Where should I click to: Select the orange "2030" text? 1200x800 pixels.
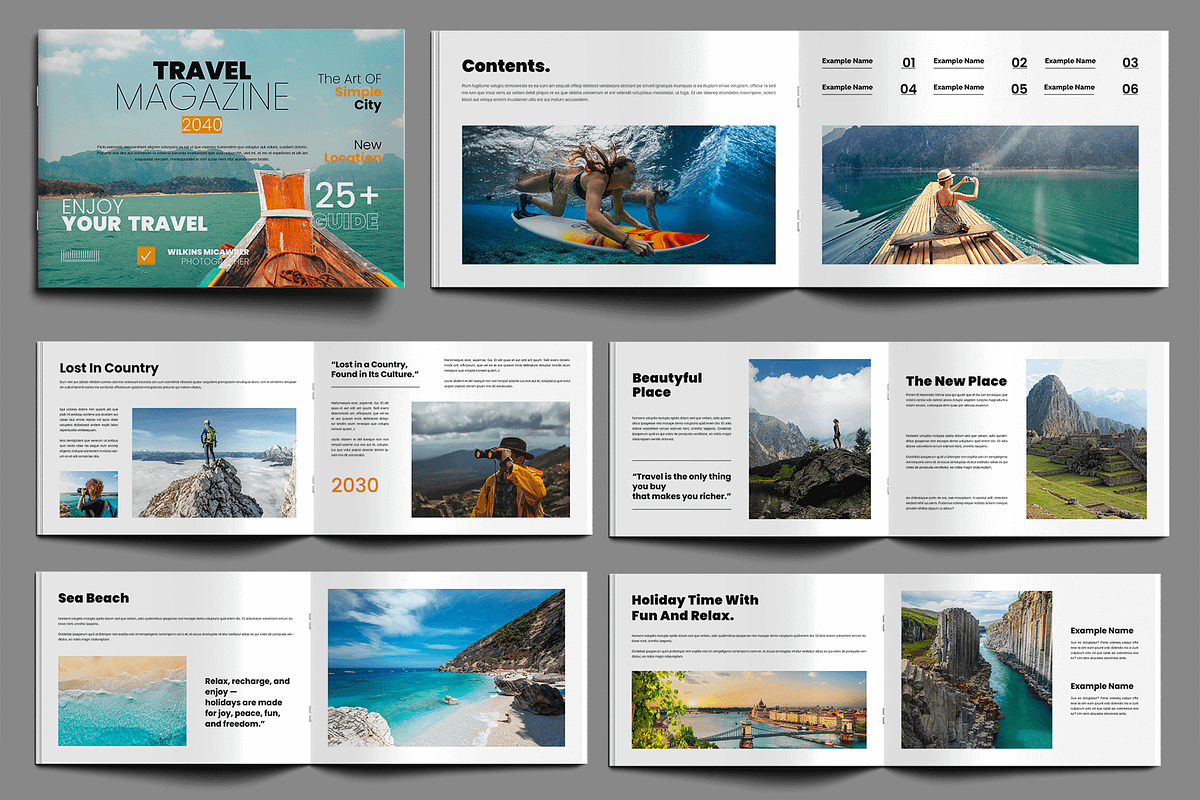tap(355, 485)
